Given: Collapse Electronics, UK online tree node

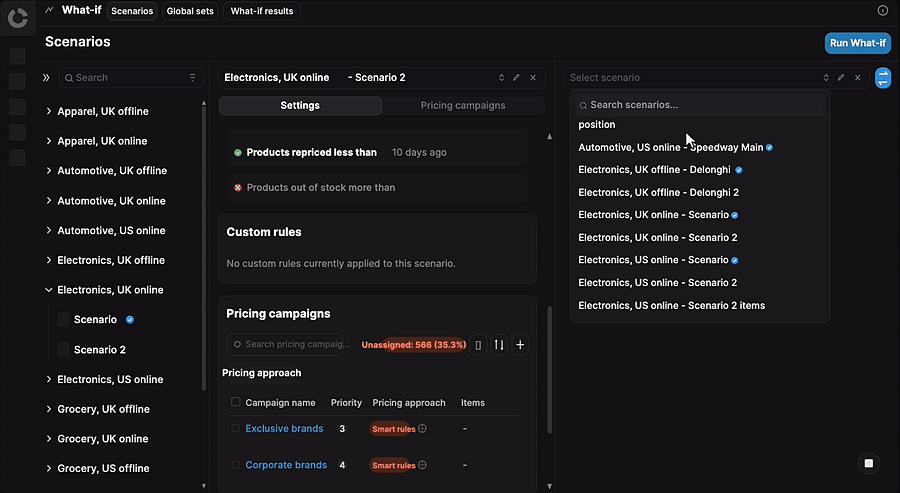Looking at the screenshot, I should (x=49, y=290).
